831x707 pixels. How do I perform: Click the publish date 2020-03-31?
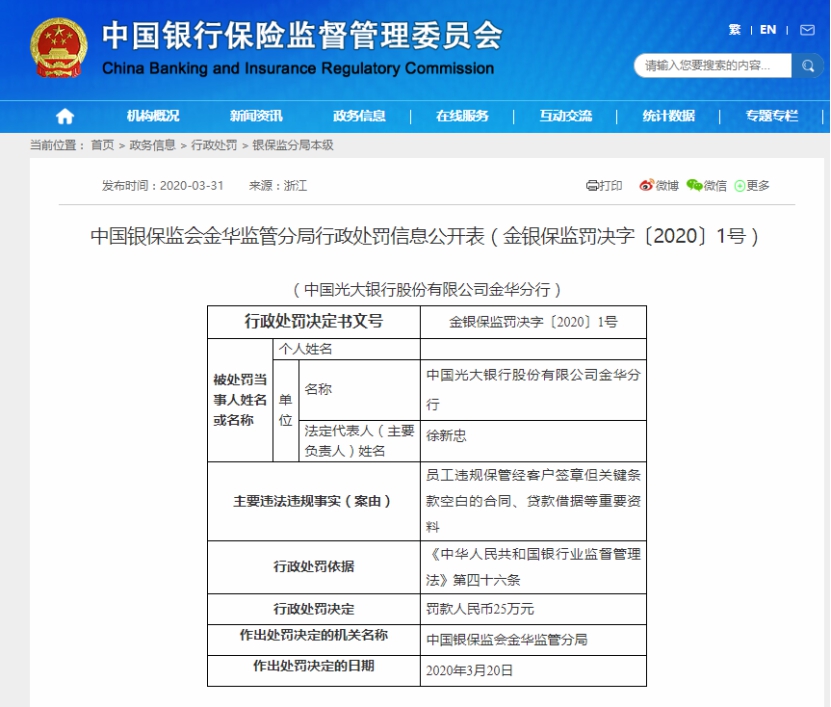tap(191, 186)
